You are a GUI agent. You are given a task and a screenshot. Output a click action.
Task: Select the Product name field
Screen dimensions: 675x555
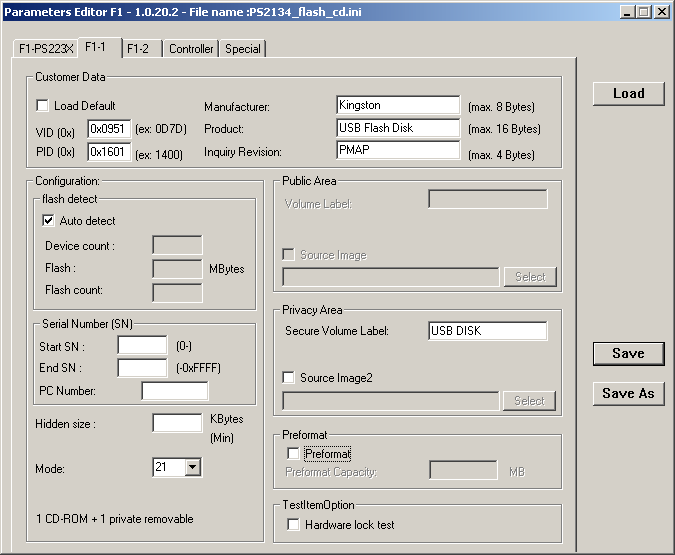click(398, 128)
